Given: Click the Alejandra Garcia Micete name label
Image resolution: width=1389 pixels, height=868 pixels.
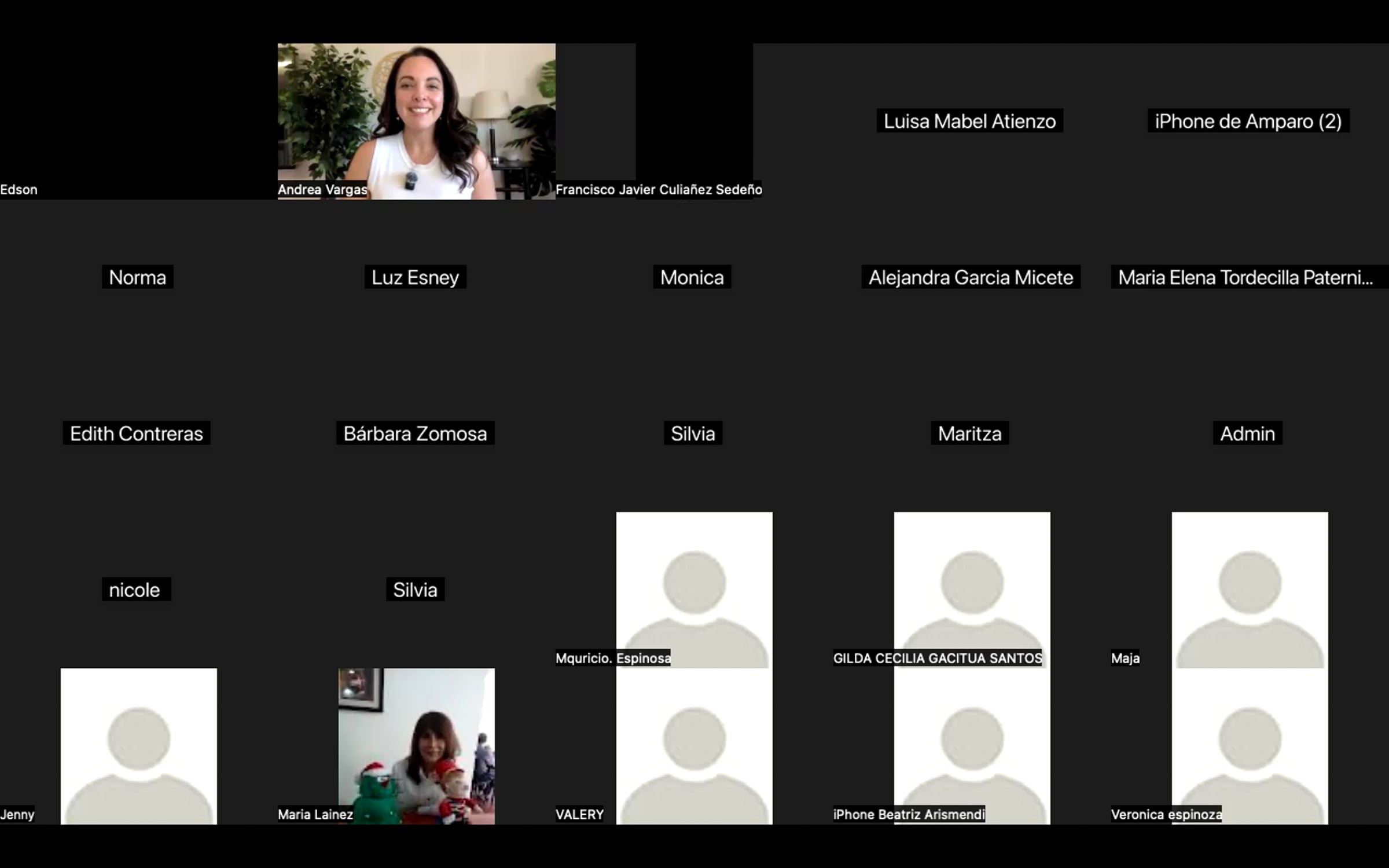Looking at the screenshot, I should point(971,277).
